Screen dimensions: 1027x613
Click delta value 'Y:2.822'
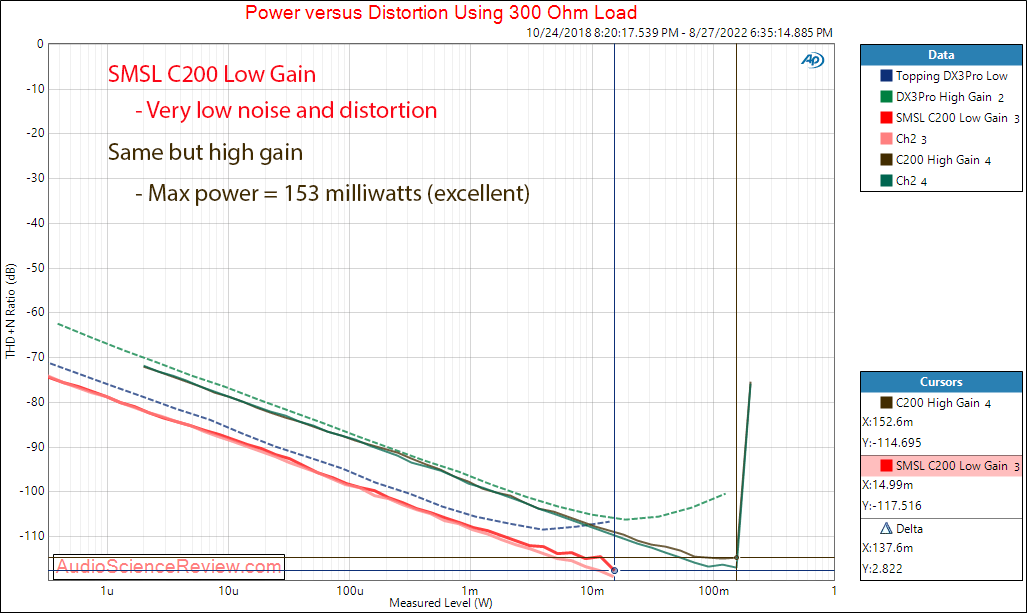point(882,568)
